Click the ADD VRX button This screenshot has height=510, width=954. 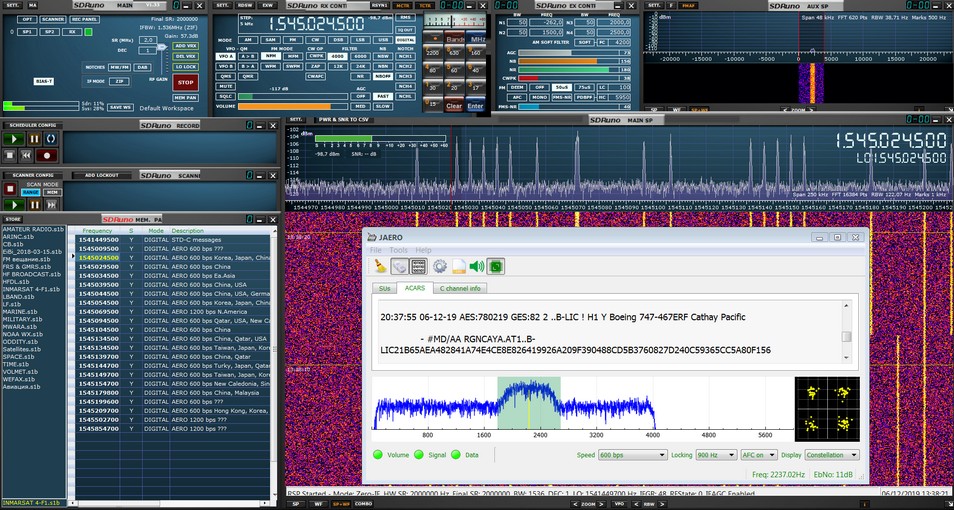pos(185,46)
